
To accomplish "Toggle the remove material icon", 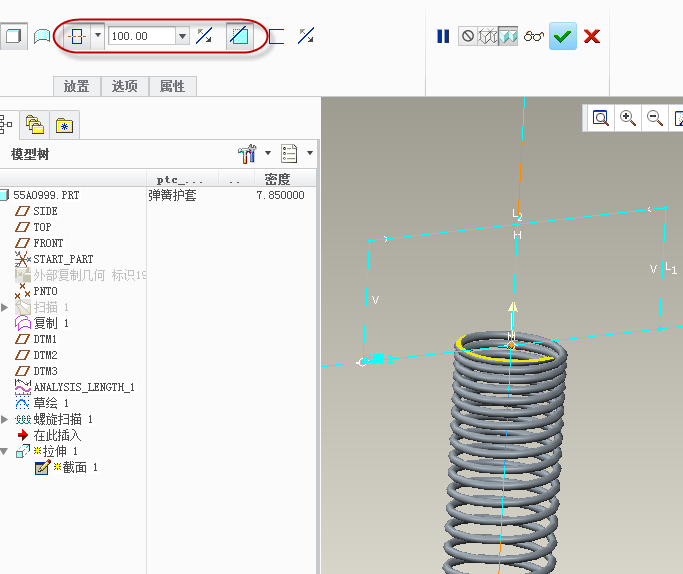I will [239, 36].
